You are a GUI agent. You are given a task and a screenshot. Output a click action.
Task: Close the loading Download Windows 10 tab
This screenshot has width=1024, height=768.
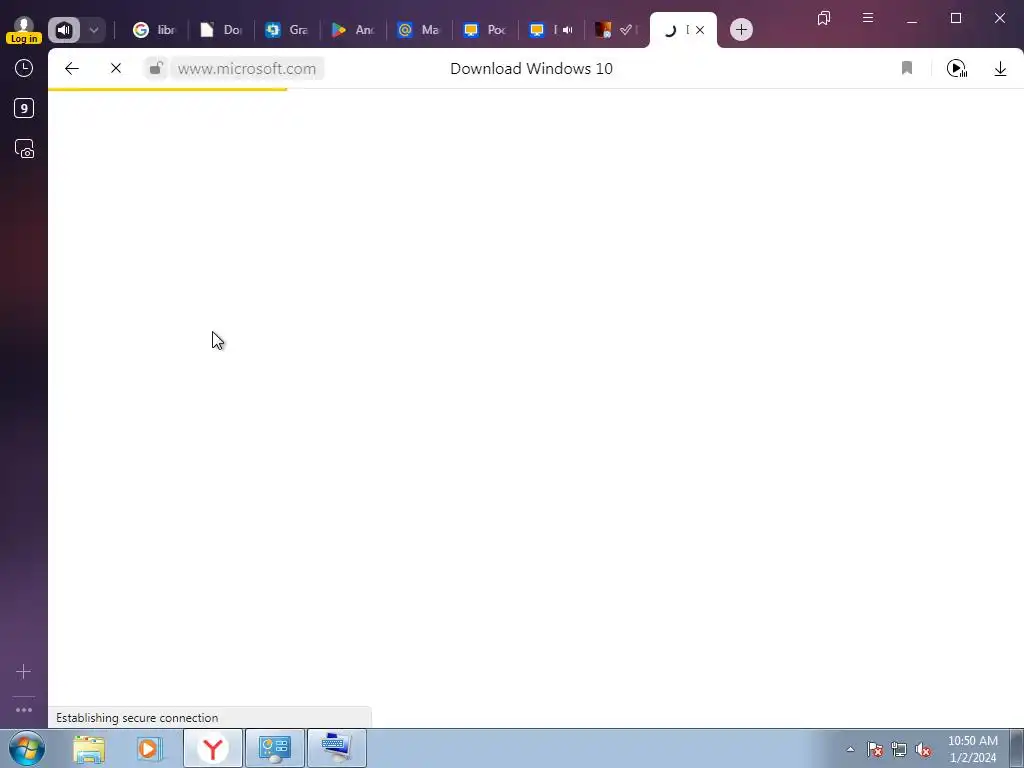[x=700, y=30]
